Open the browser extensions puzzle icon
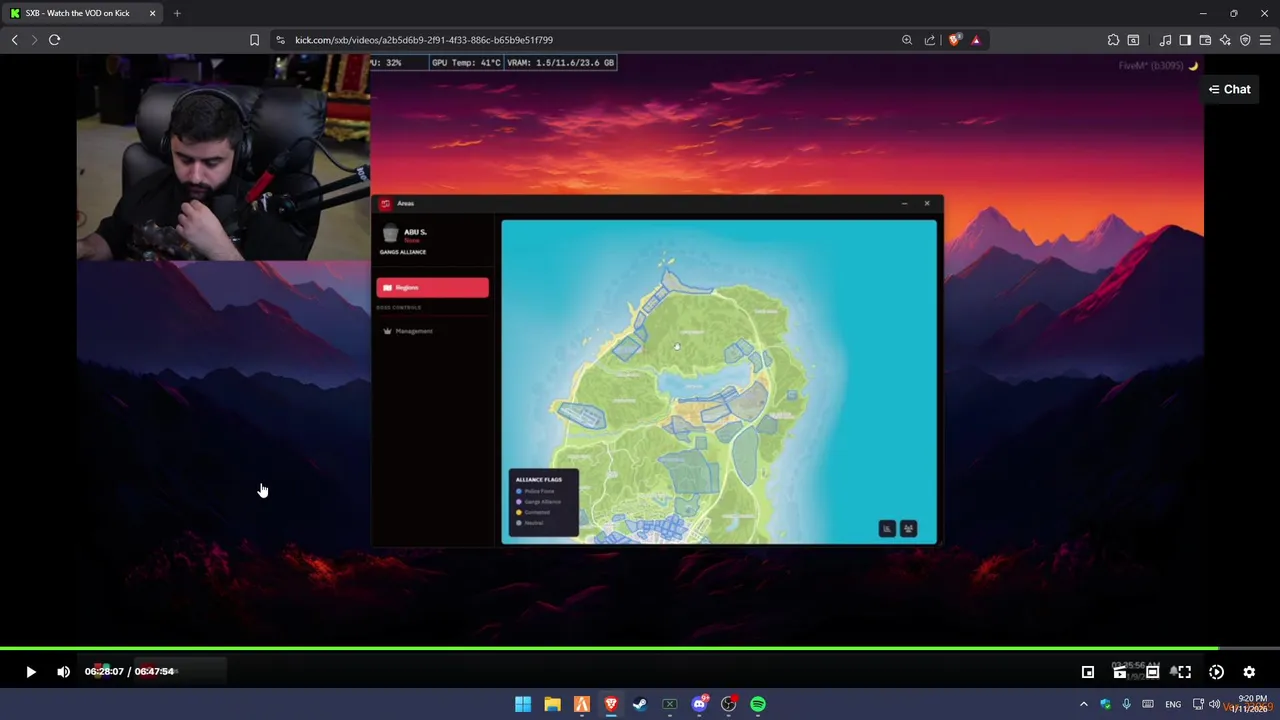The image size is (1280, 720). point(1113,40)
